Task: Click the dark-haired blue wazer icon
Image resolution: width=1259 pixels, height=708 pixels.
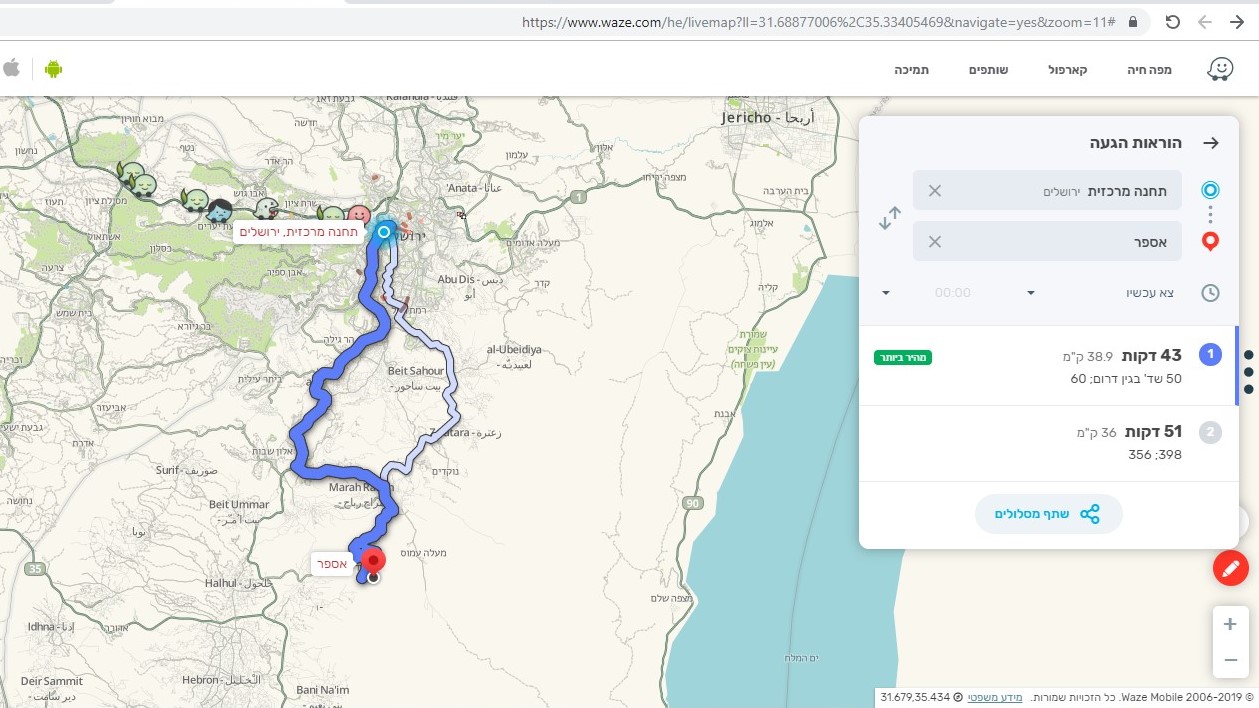Action: coord(219,210)
